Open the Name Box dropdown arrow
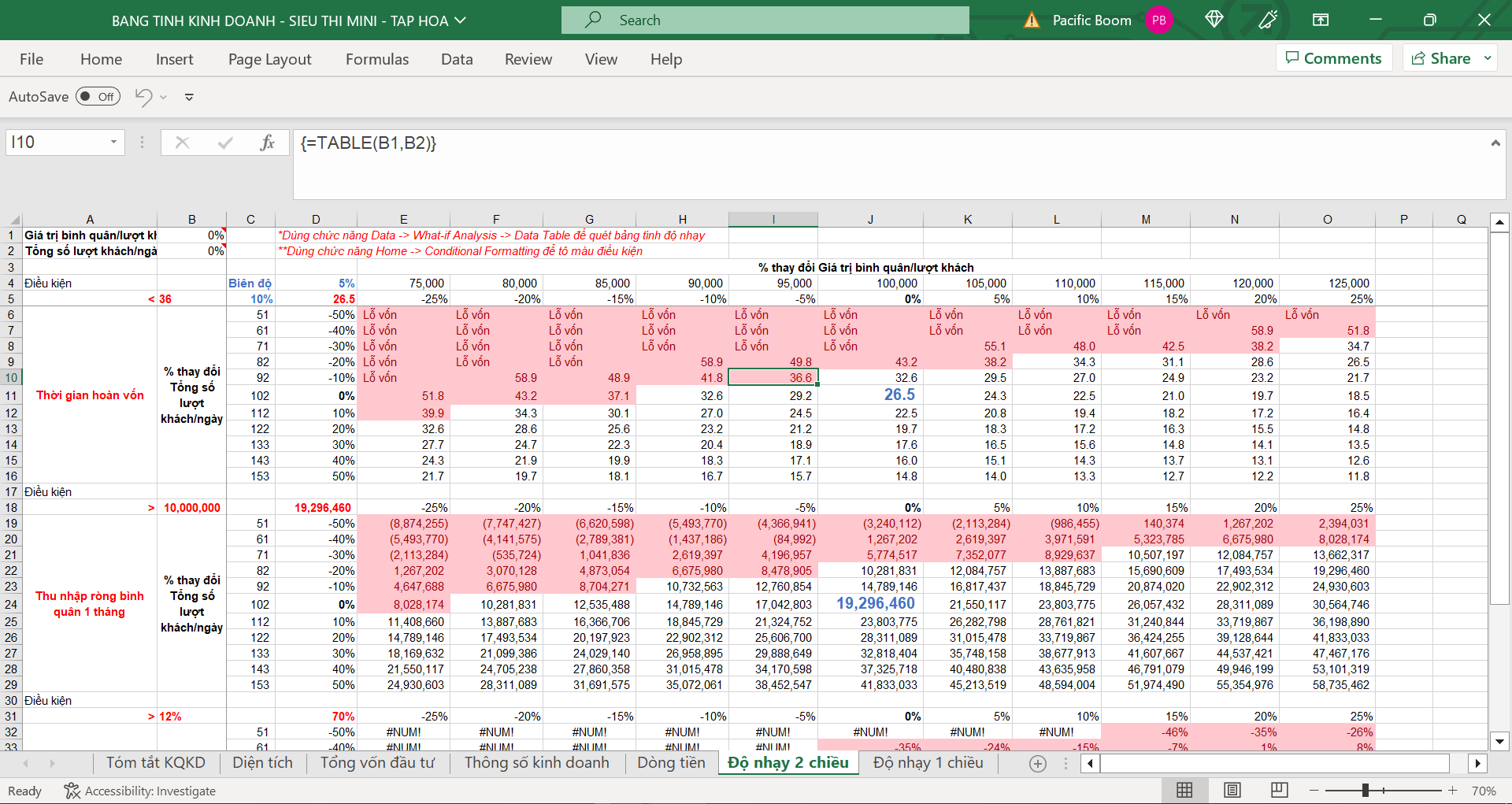 point(113,143)
